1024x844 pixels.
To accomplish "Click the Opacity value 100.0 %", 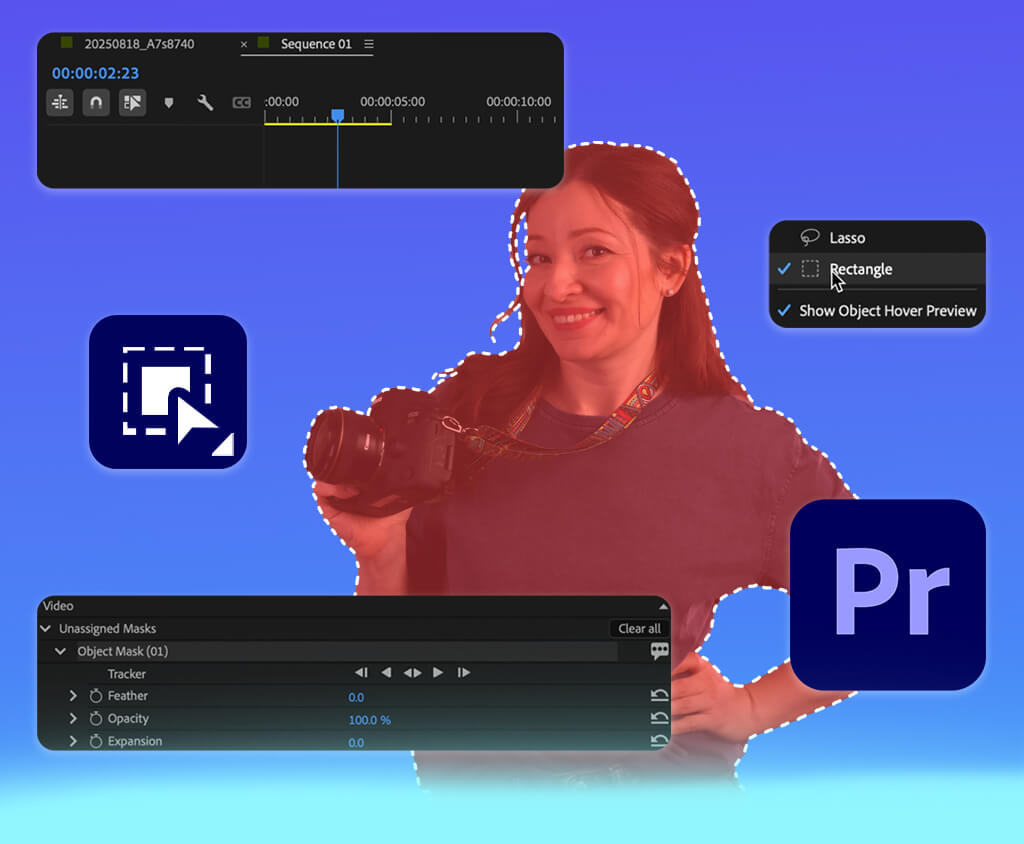I will click(370, 720).
